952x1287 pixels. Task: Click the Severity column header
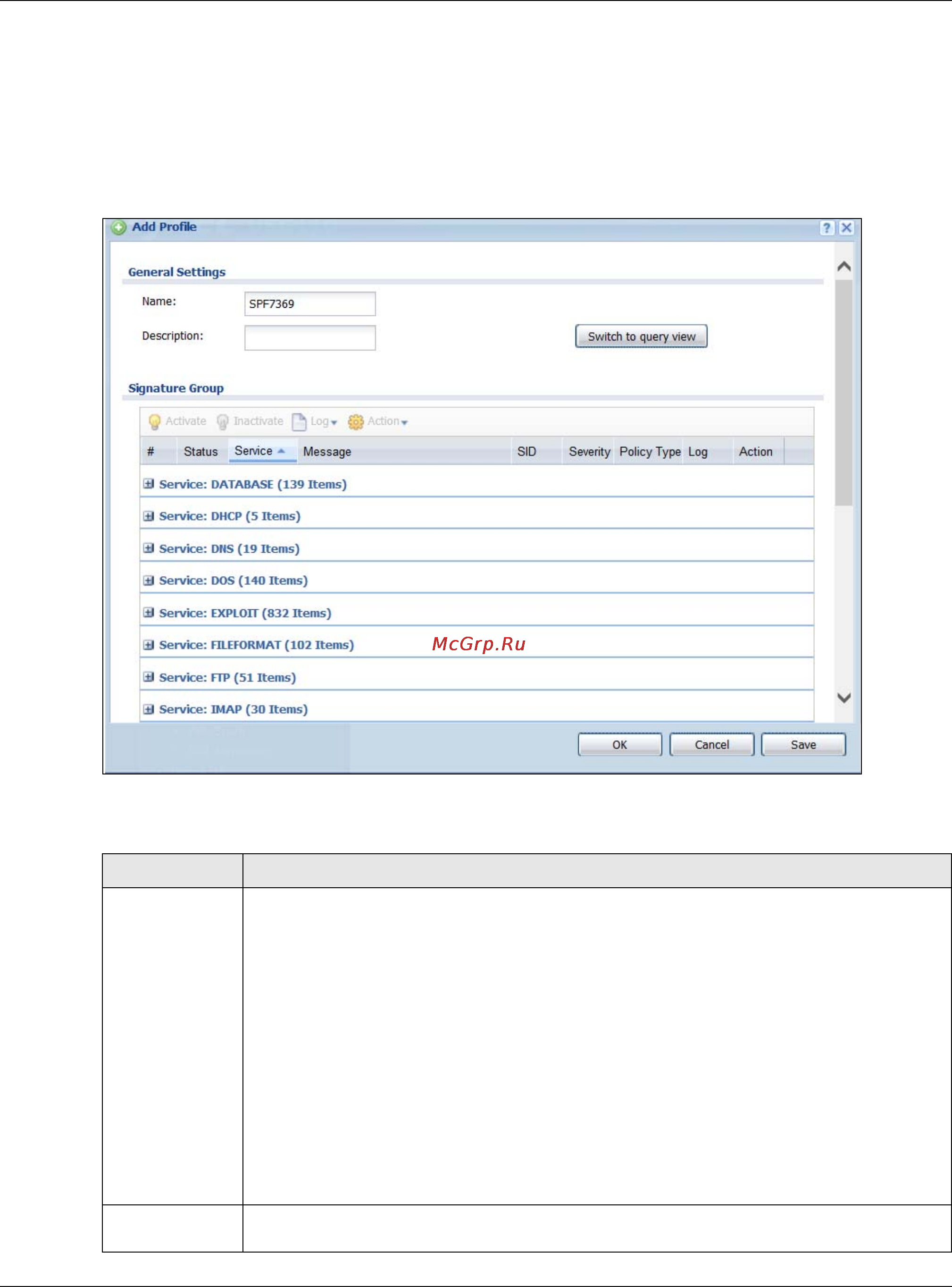589,451
